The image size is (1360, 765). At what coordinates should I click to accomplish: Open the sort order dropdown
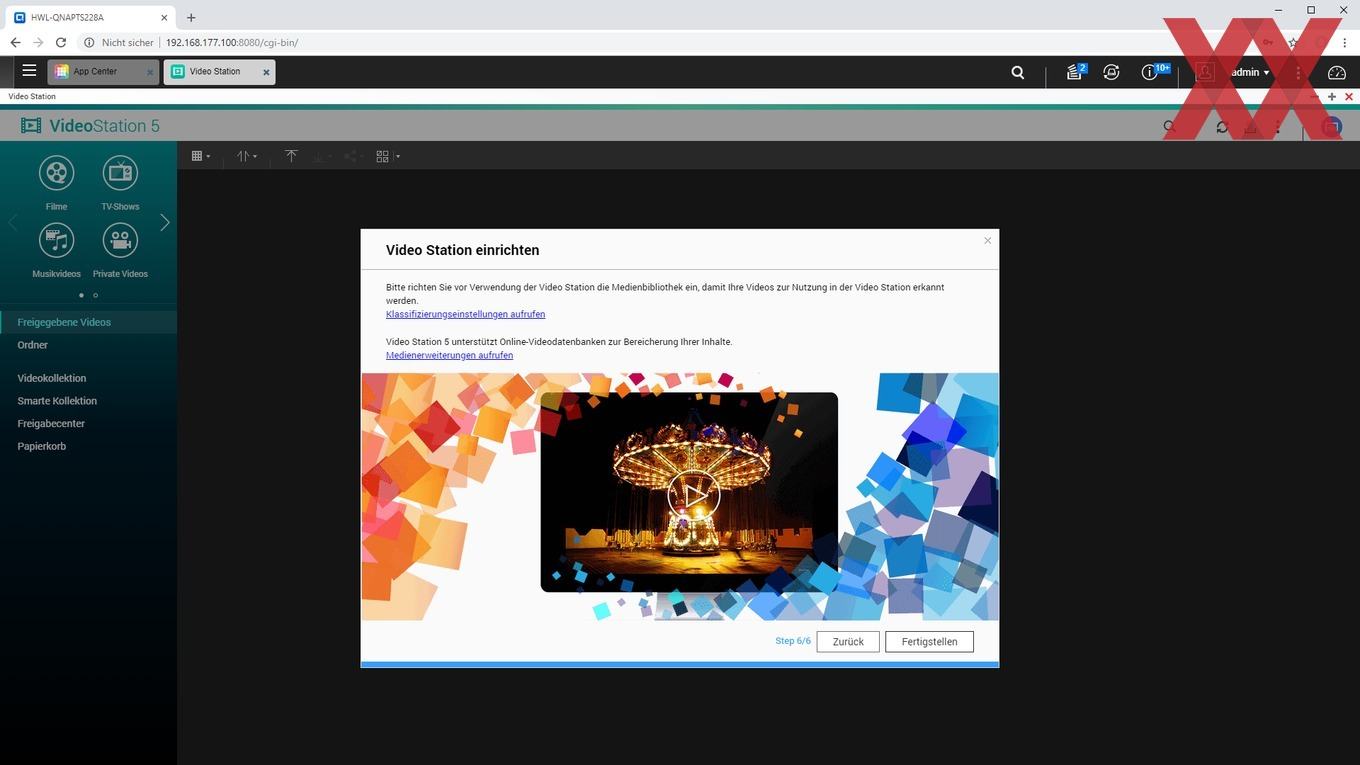point(247,156)
